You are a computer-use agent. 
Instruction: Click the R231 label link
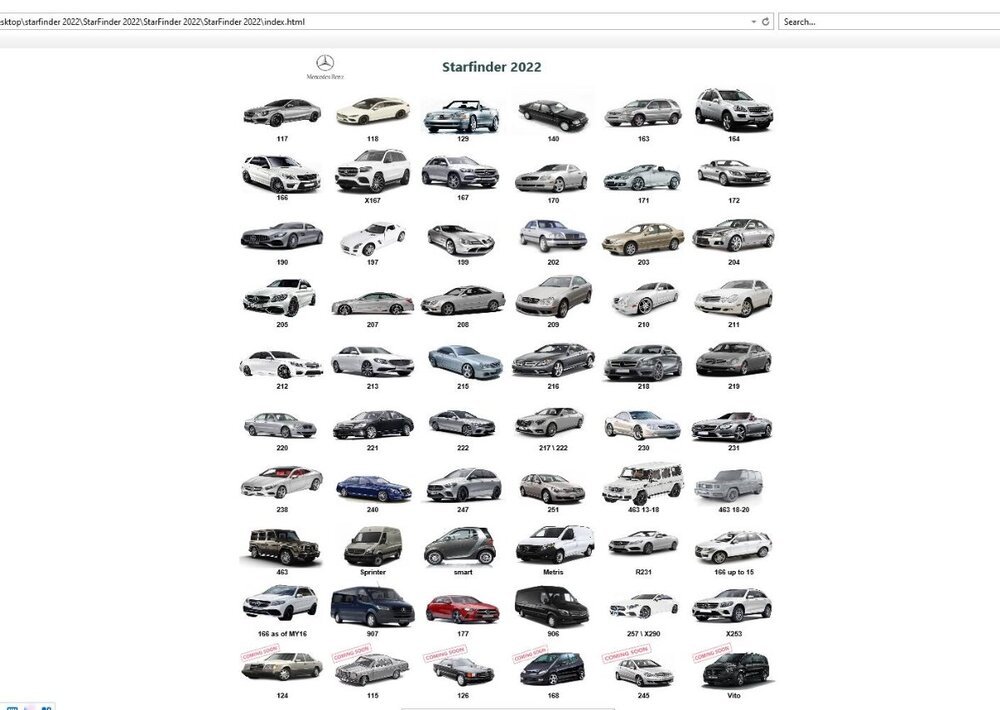643,572
